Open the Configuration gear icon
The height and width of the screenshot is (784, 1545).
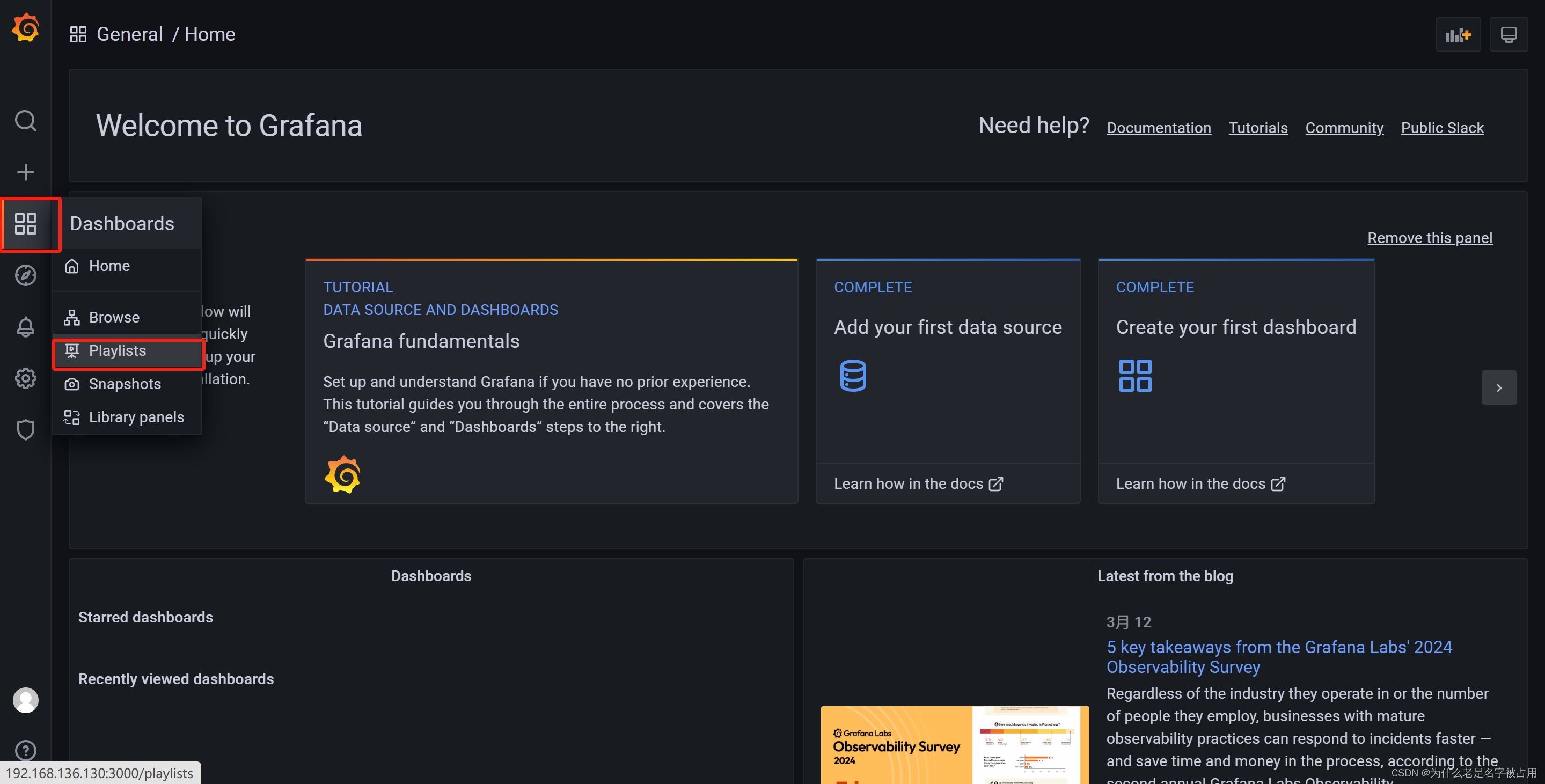tap(25, 378)
